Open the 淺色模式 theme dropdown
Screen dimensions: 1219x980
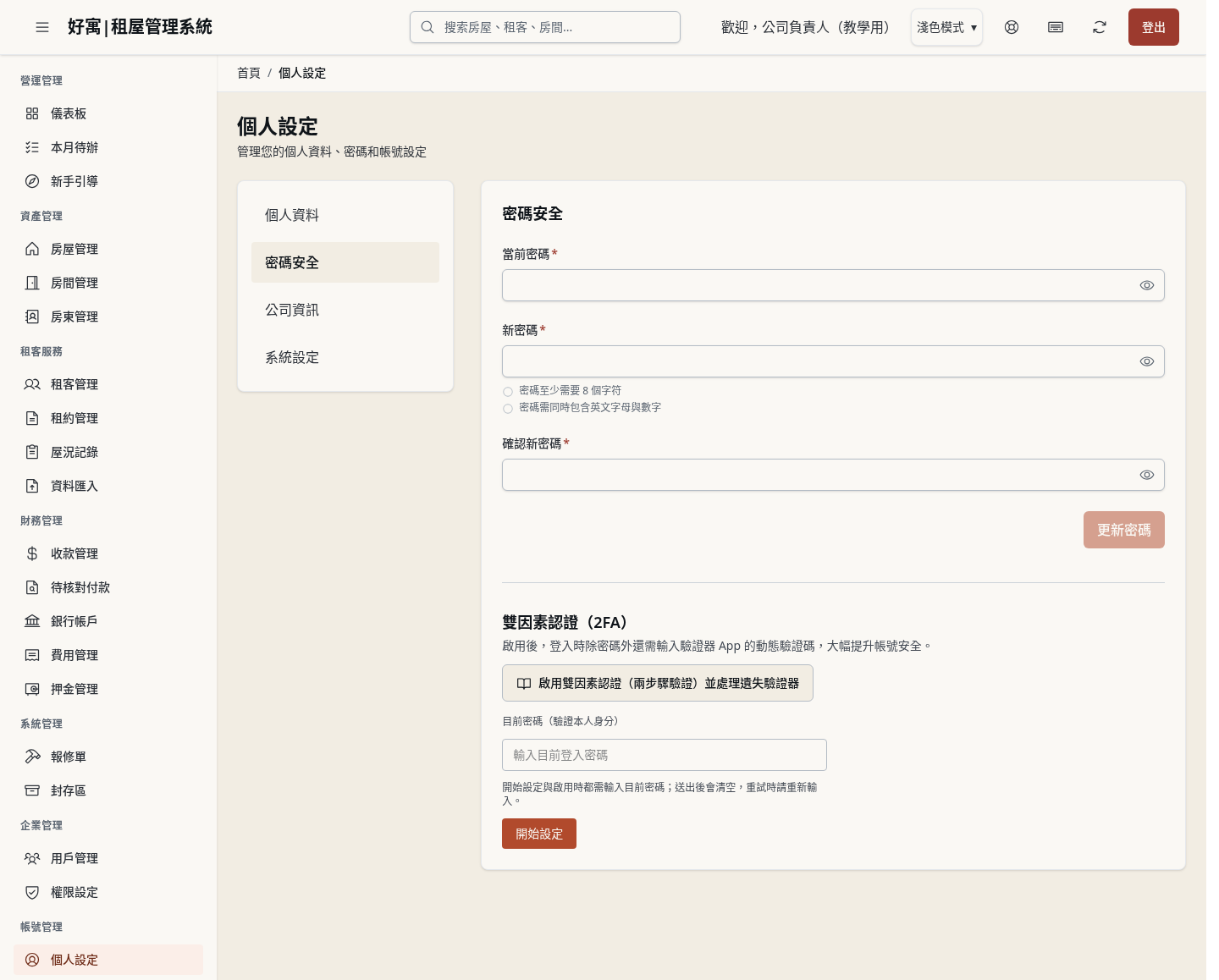(x=946, y=27)
